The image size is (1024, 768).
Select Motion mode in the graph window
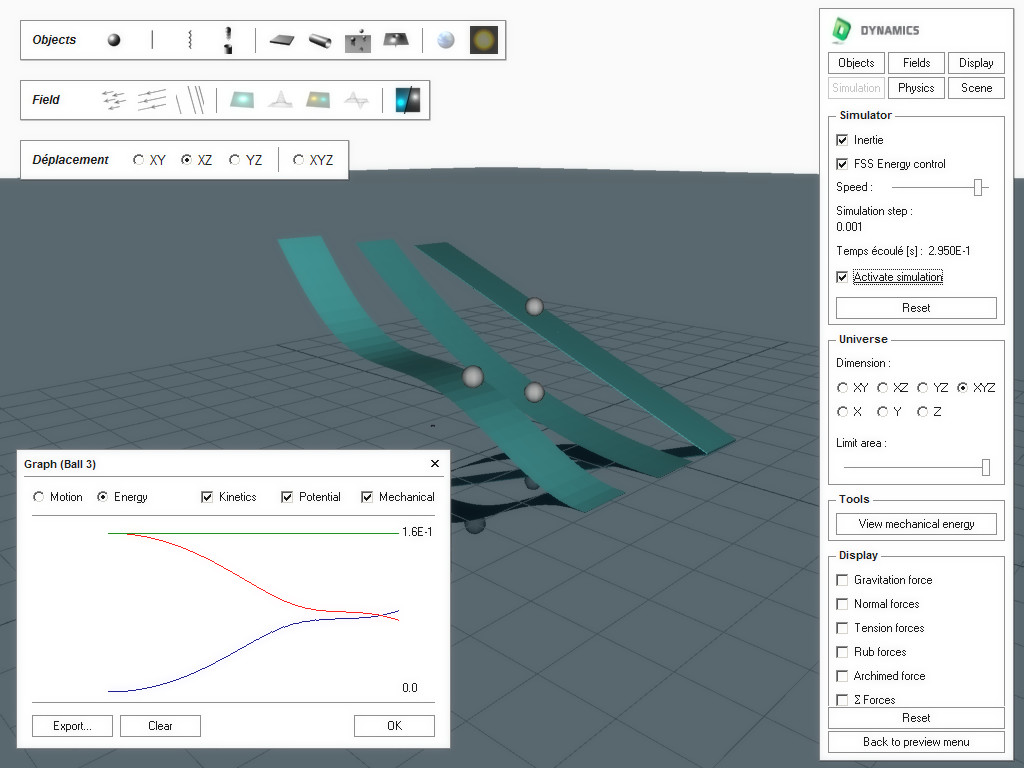(x=38, y=496)
